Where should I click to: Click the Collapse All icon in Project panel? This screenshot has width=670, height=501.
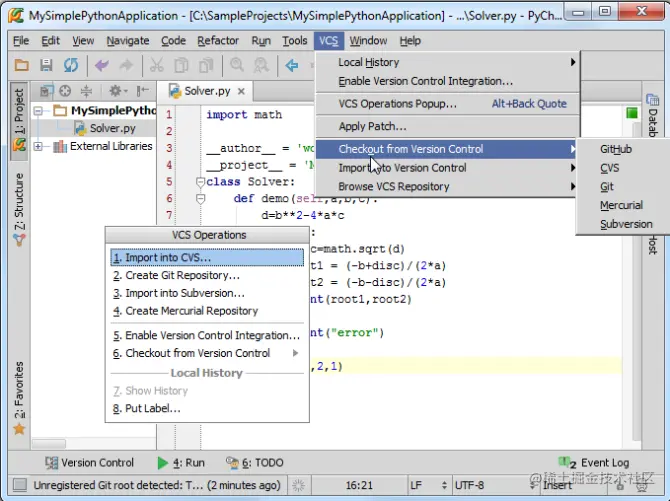[x=86, y=91]
